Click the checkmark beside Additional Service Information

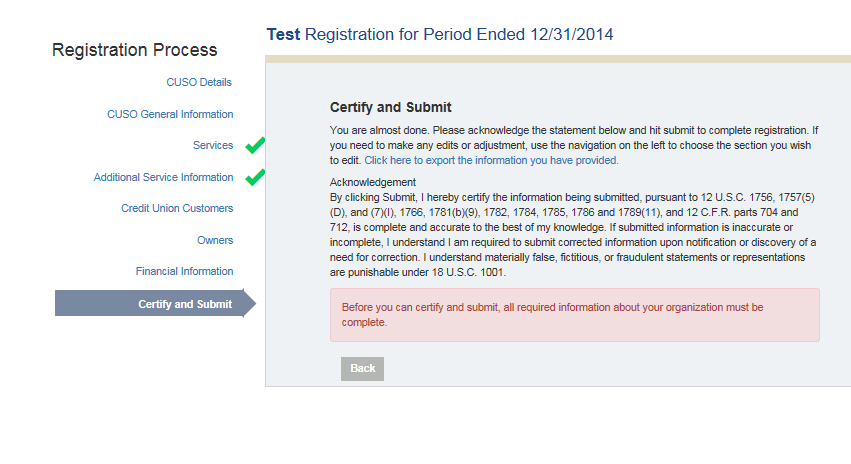coord(255,178)
